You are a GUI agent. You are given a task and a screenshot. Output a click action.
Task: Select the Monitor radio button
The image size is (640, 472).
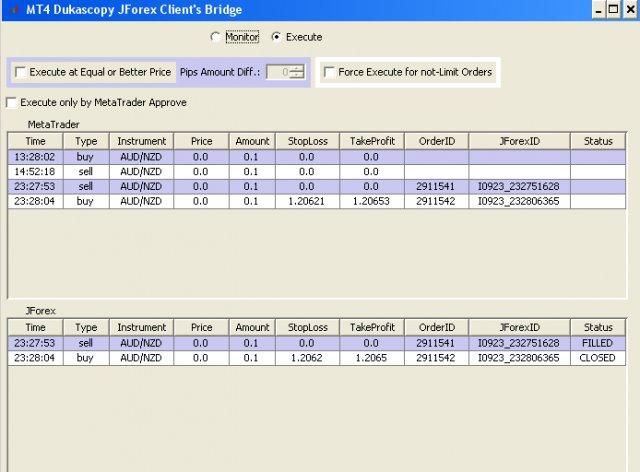click(x=215, y=37)
